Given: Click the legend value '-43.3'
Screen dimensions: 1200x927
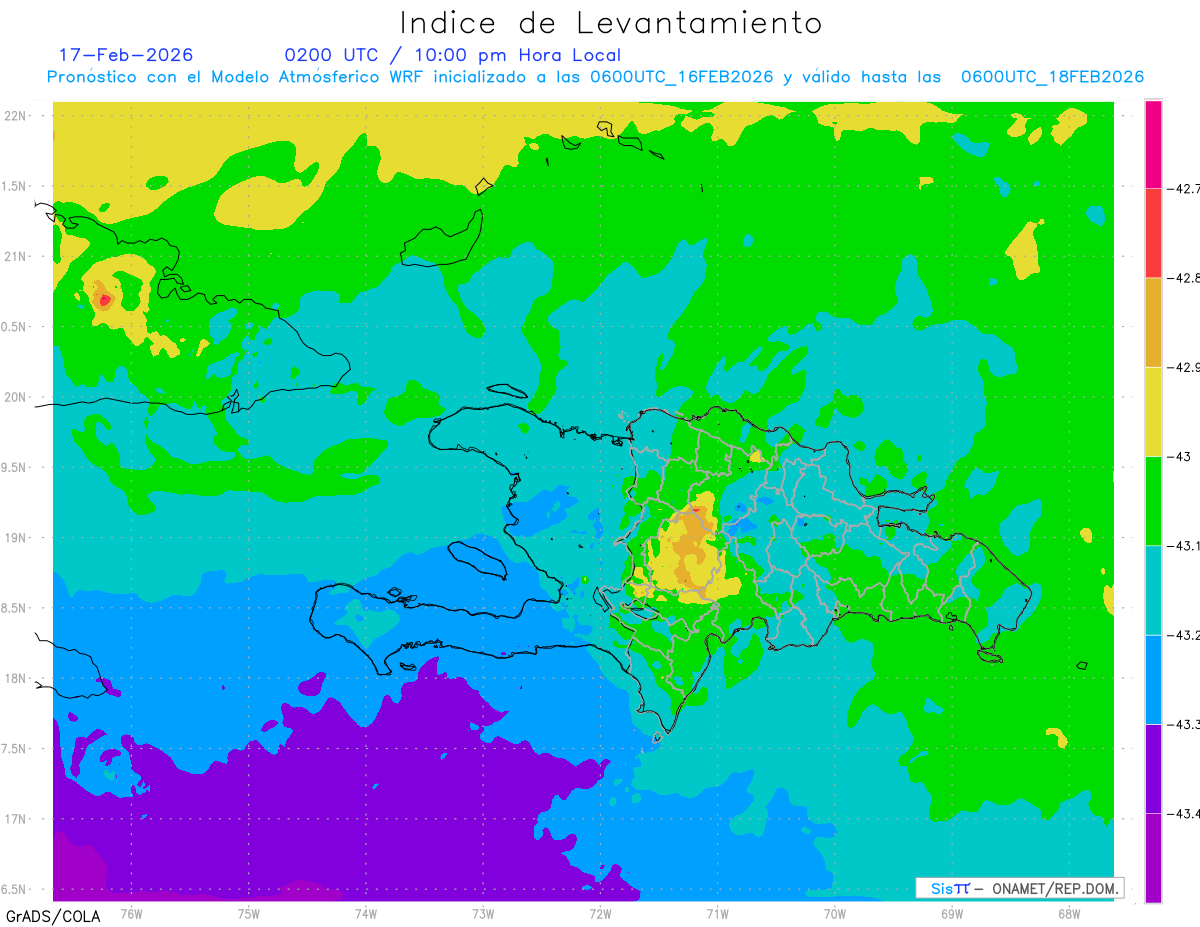Looking at the screenshot, I should (x=1185, y=724).
